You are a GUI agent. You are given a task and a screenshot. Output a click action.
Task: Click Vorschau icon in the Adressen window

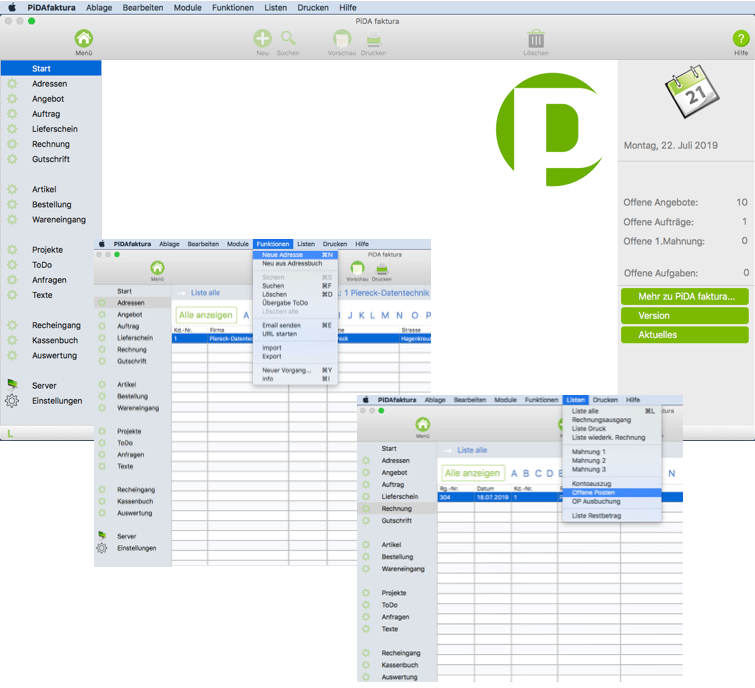coord(357,268)
